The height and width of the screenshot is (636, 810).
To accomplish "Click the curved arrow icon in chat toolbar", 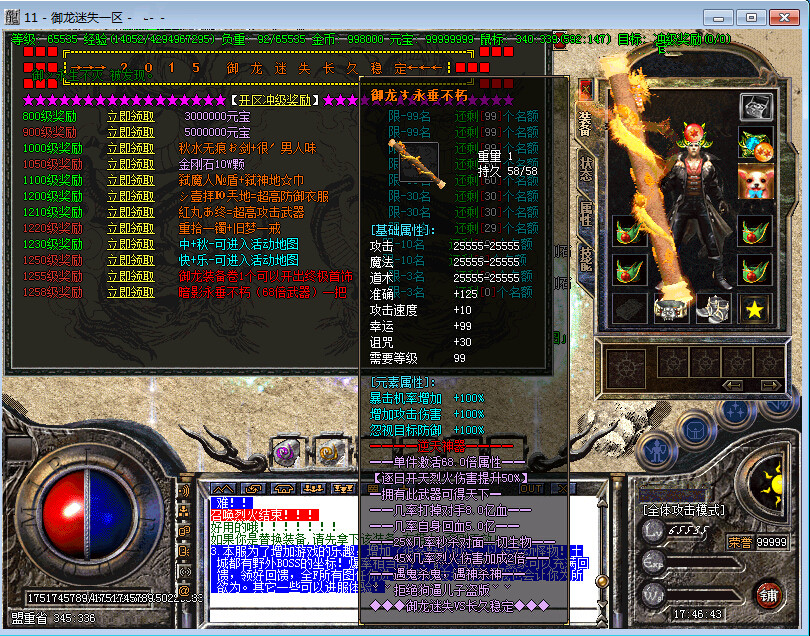I will pos(254,488).
